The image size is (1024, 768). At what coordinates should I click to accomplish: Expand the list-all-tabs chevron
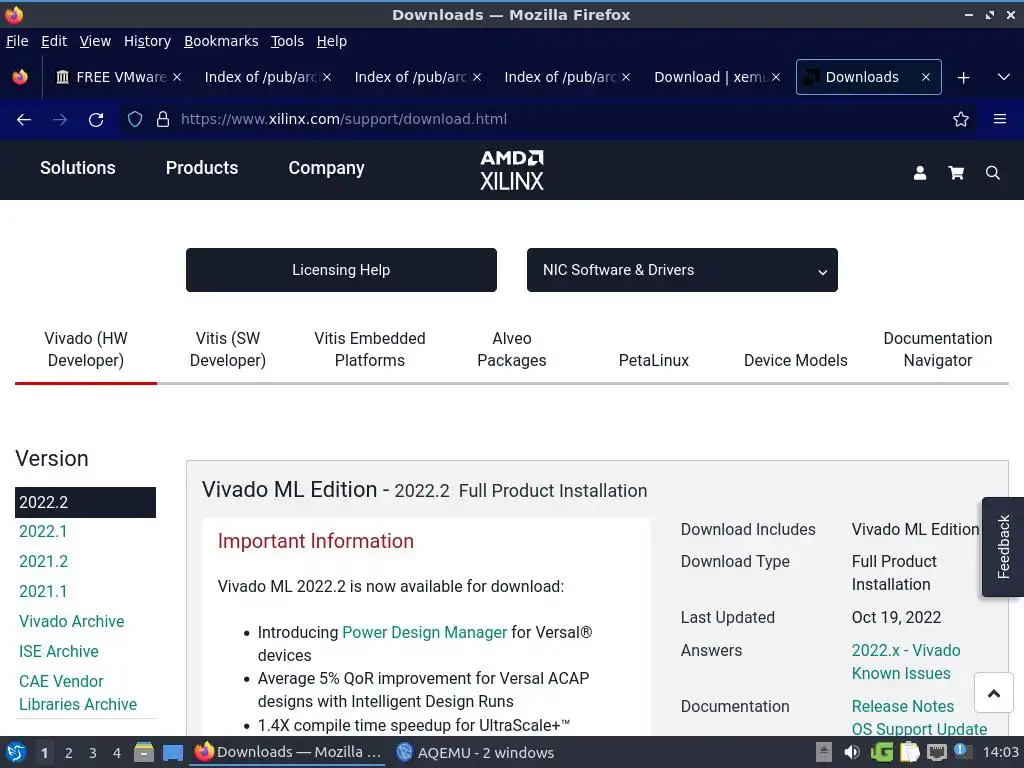(x=1004, y=77)
